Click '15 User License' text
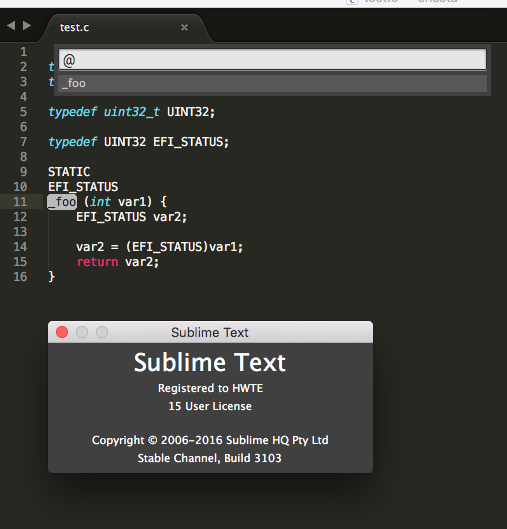507x529 pixels. 210,406
